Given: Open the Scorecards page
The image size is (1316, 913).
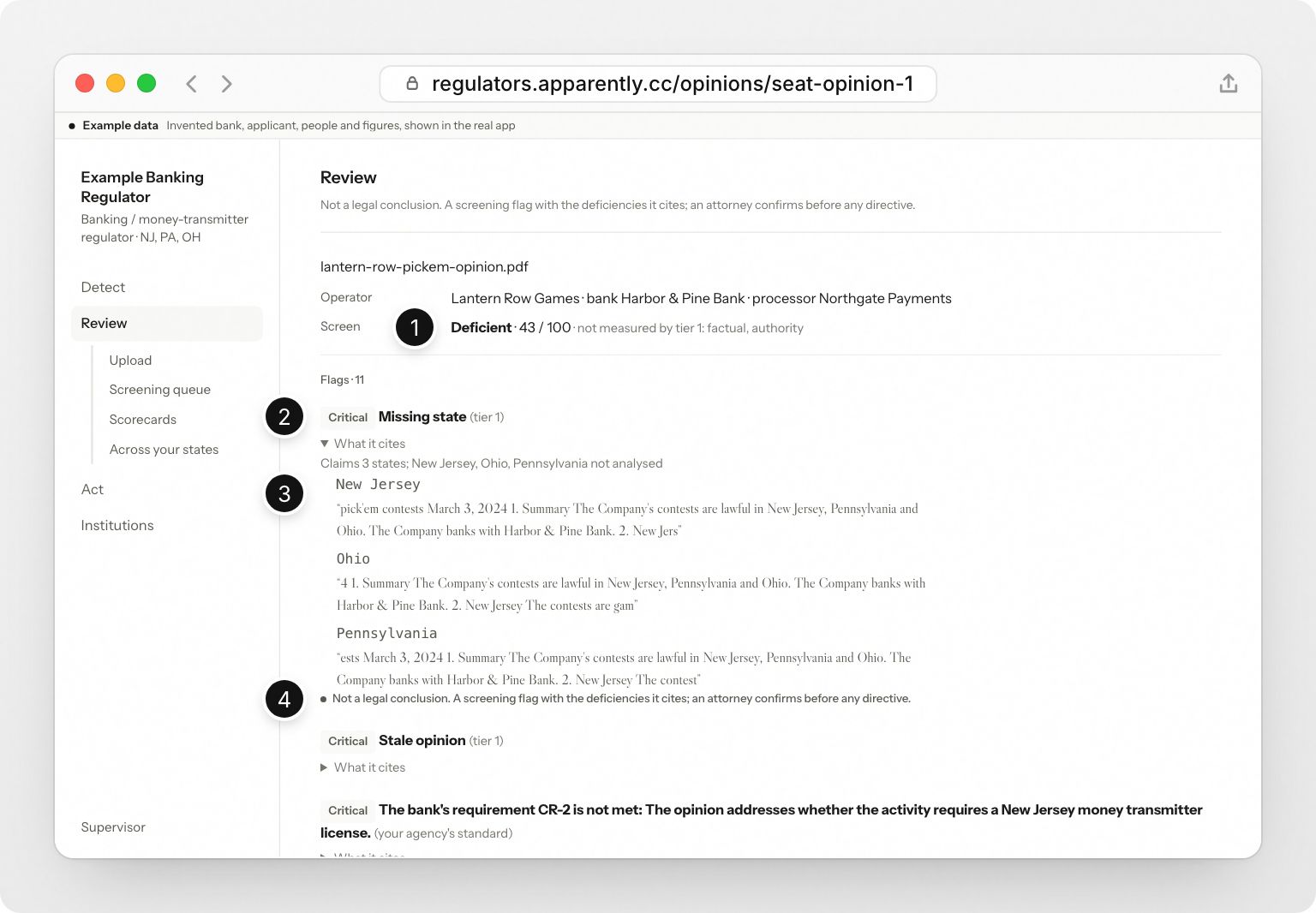Looking at the screenshot, I should 143,420.
